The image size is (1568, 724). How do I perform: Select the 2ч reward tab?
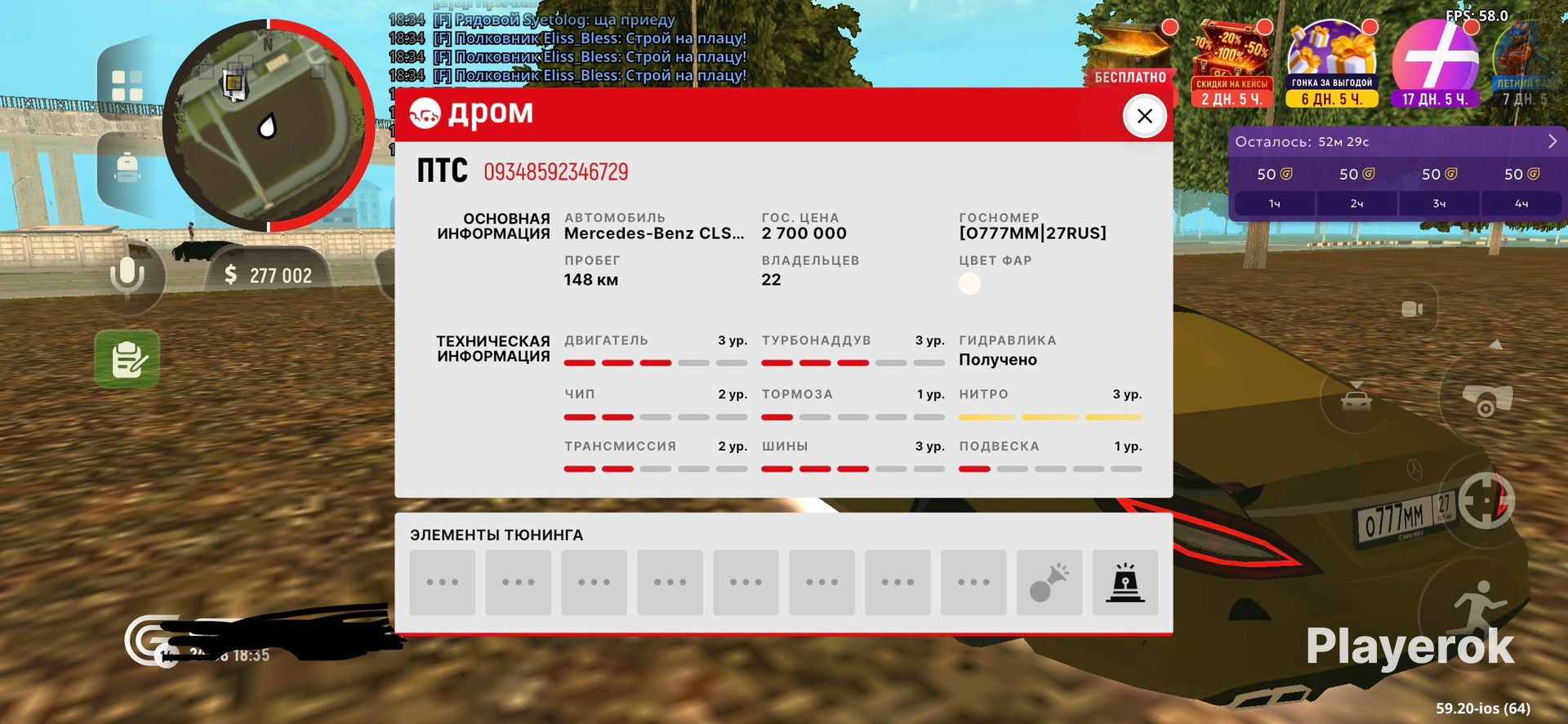pyautogui.click(x=1356, y=204)
